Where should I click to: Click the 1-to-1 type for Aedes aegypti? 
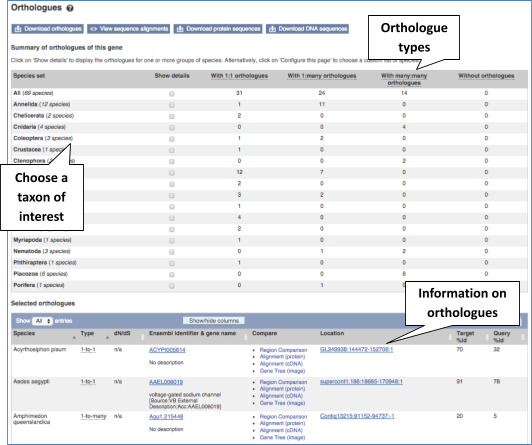point(88,382)
